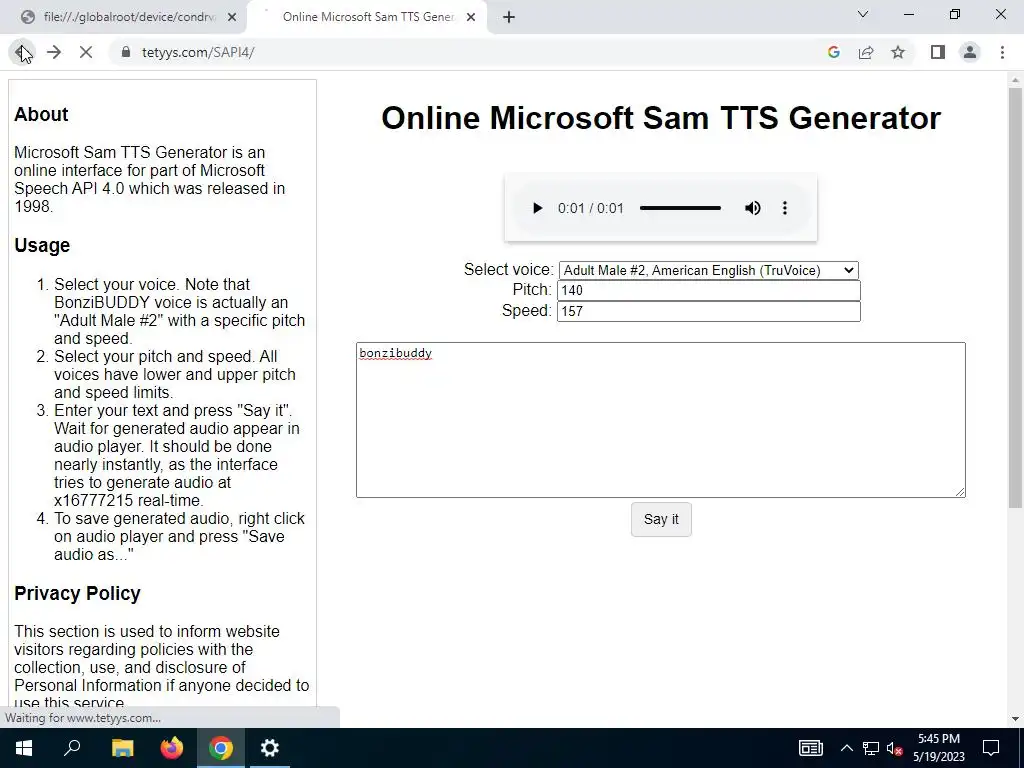Viewport: 1024px width, 768px height.
Task: Click the Say it button
Action: (661, 519)
